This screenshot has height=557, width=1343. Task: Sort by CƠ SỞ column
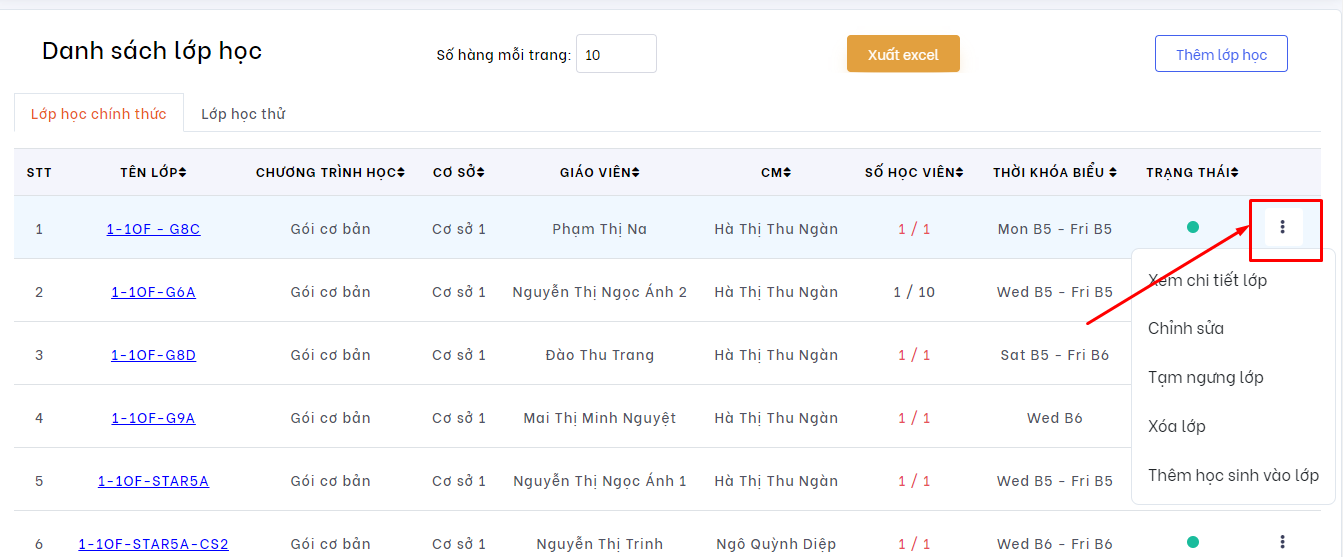[x=458, y=173]
